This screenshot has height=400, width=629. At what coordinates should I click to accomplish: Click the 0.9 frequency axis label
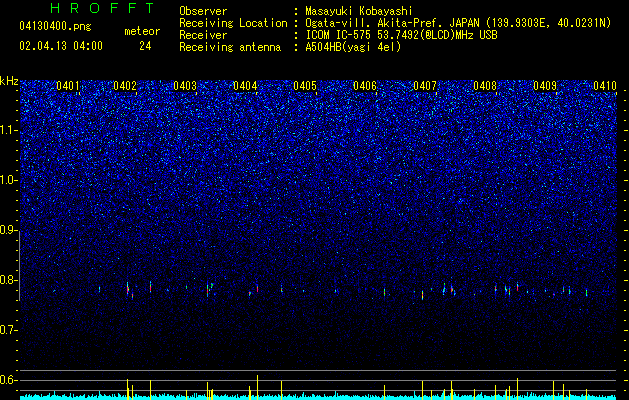click(9, 230)
